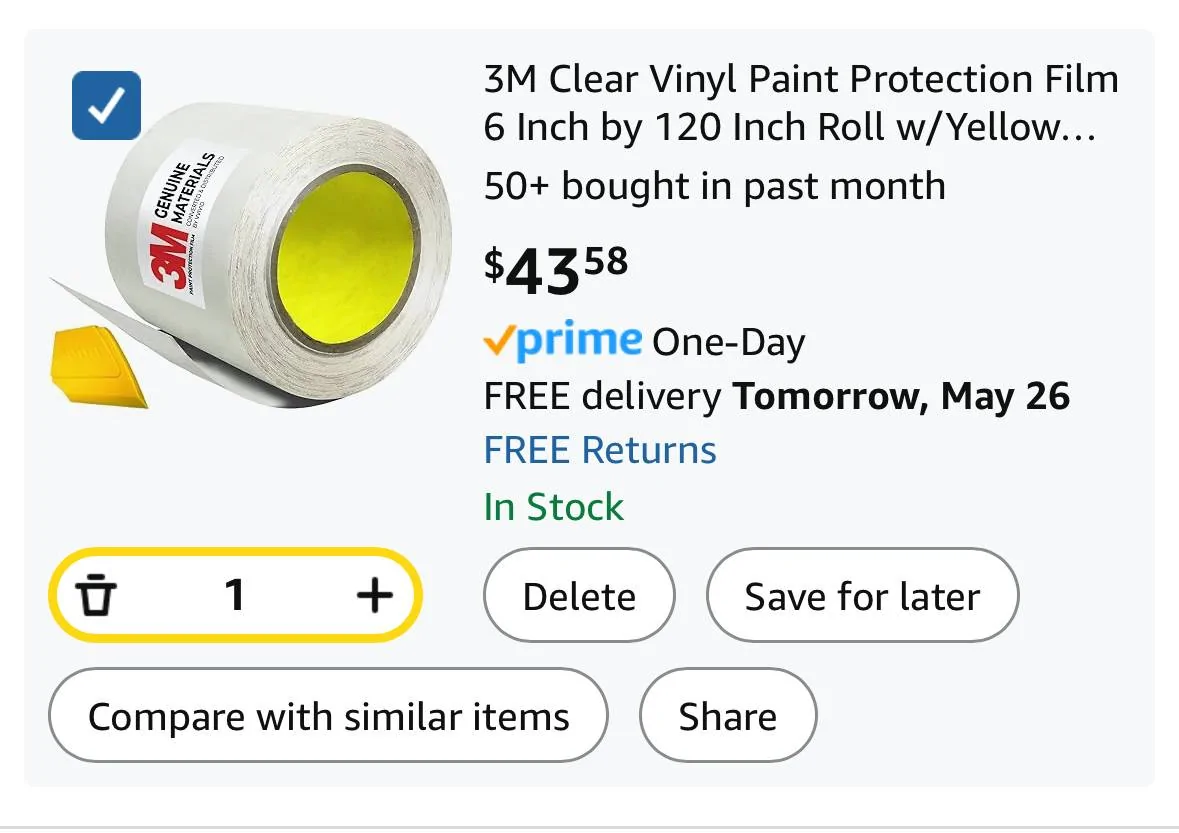
Task: Click the Tomorrow, May 26 delivery date
Action: (901, 397)
